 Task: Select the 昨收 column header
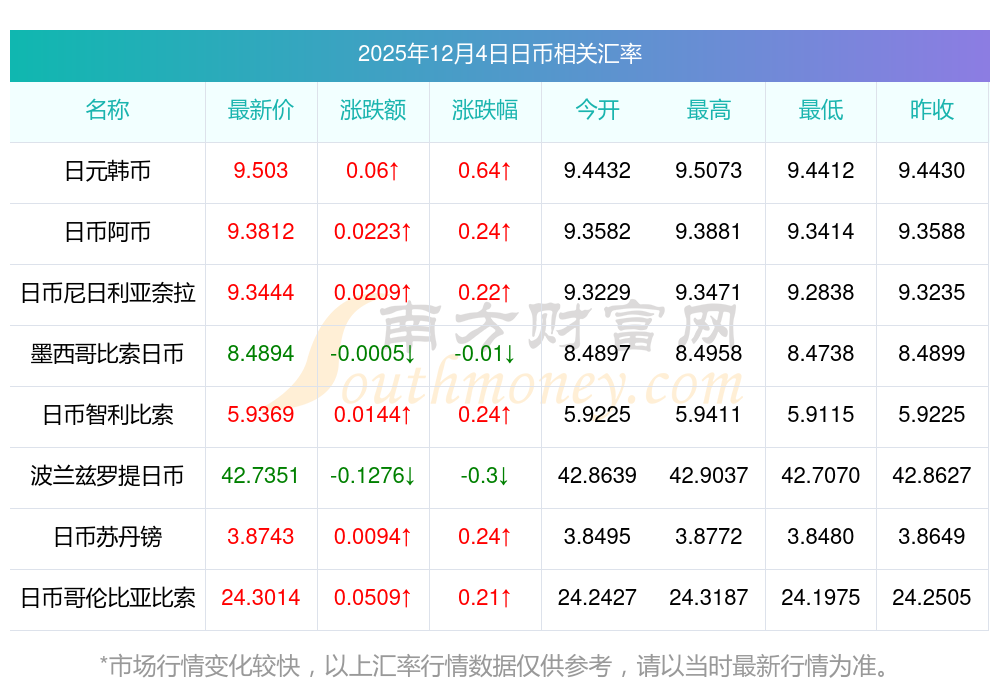[932, 110]
